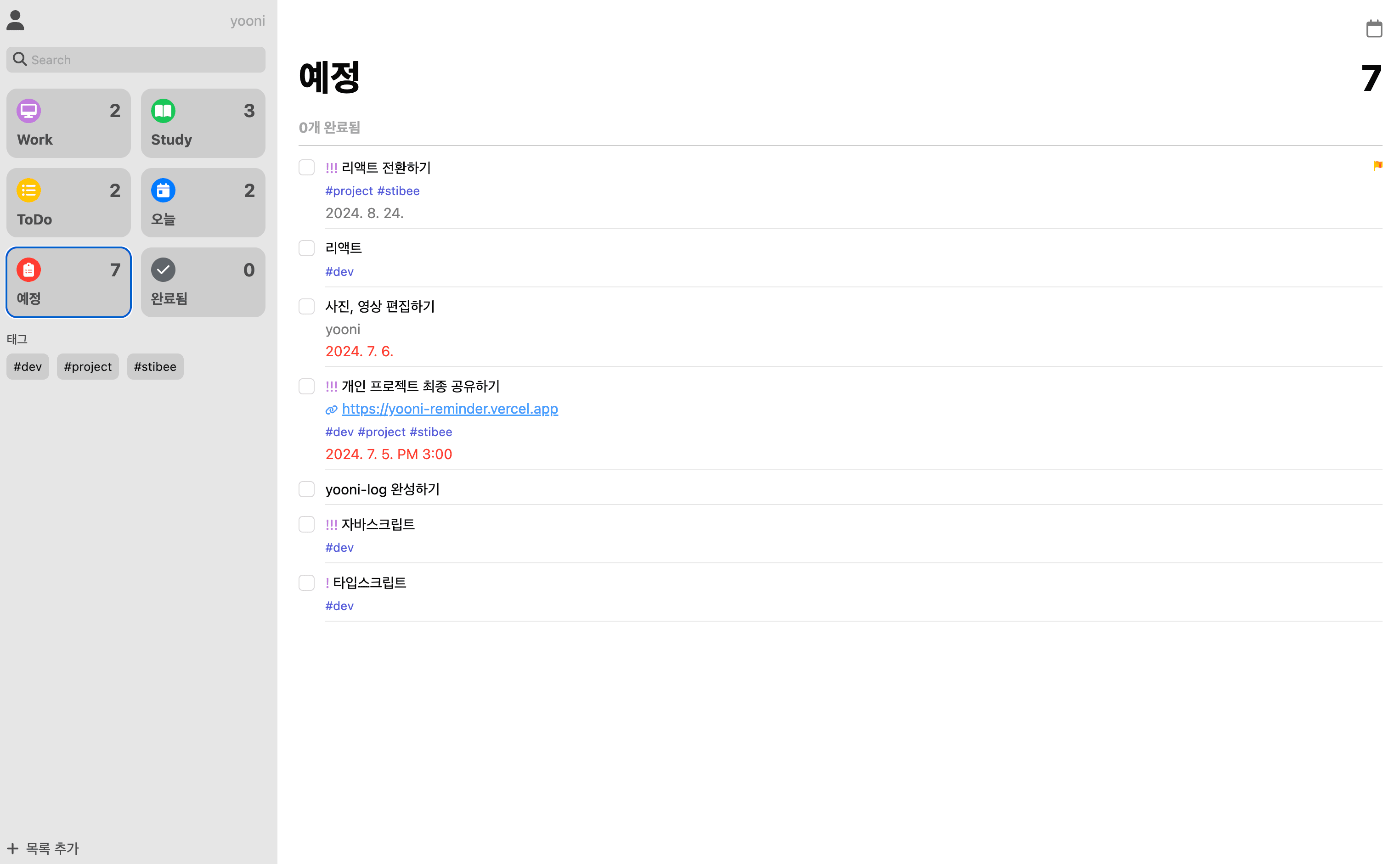Image resolution: width=1400 pixels, height=864 pixels.
Task: Click the purple Work list monitor icon
Action: pyautogui.click(x=28, y=111)
